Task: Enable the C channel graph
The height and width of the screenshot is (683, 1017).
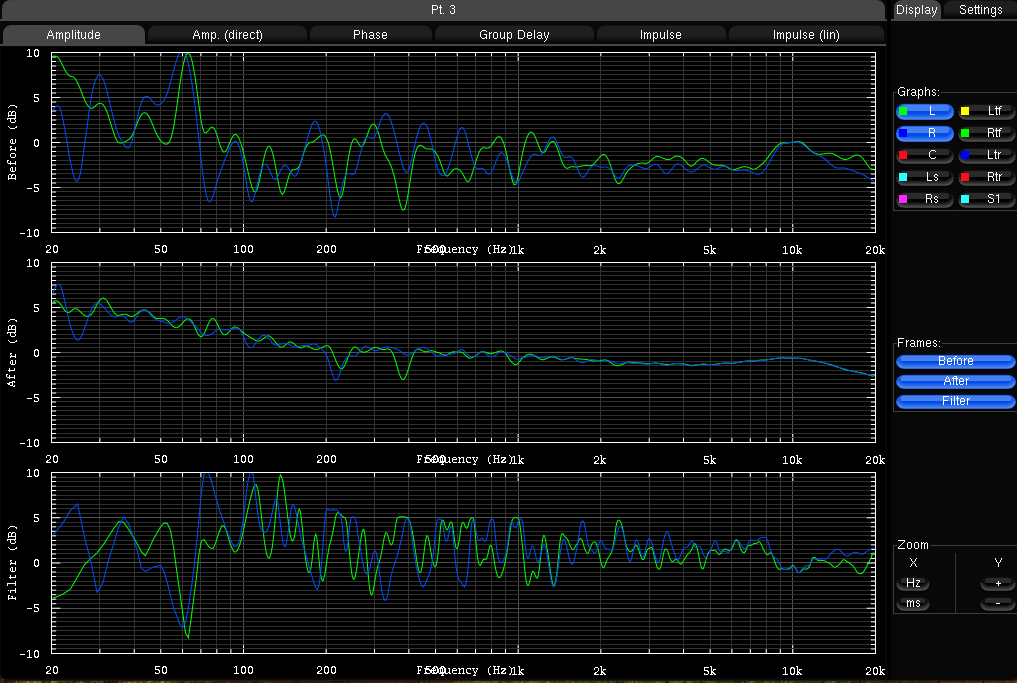Action: (x=925, y=155)
